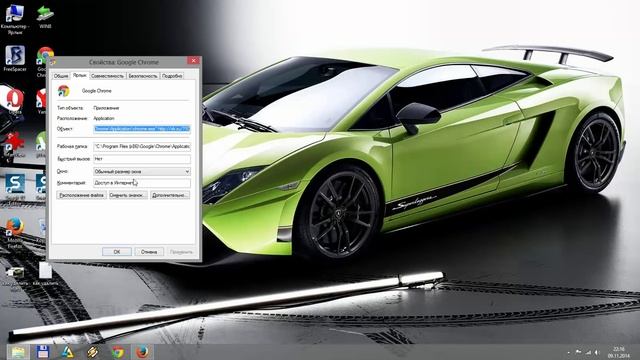Viewport: 640px width, 360px height.
Task: Launch Google Chrome from taskbar
Action: (118, 351)
